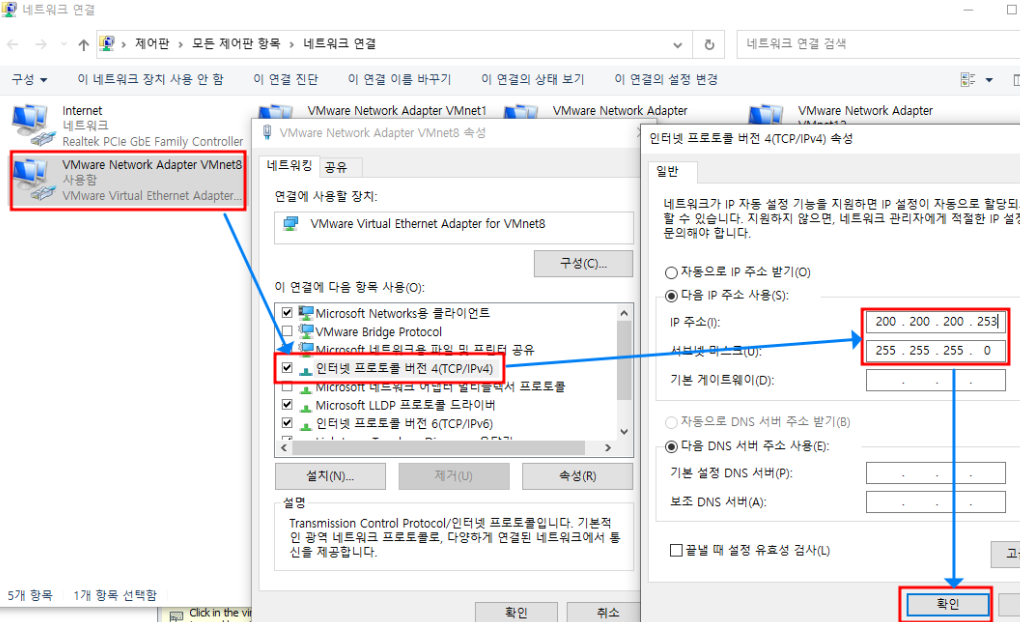The width and height of the screenshot is (1020, 622).
Task: Click 이 연결의 상태 보기
Action: pos(533,79)
